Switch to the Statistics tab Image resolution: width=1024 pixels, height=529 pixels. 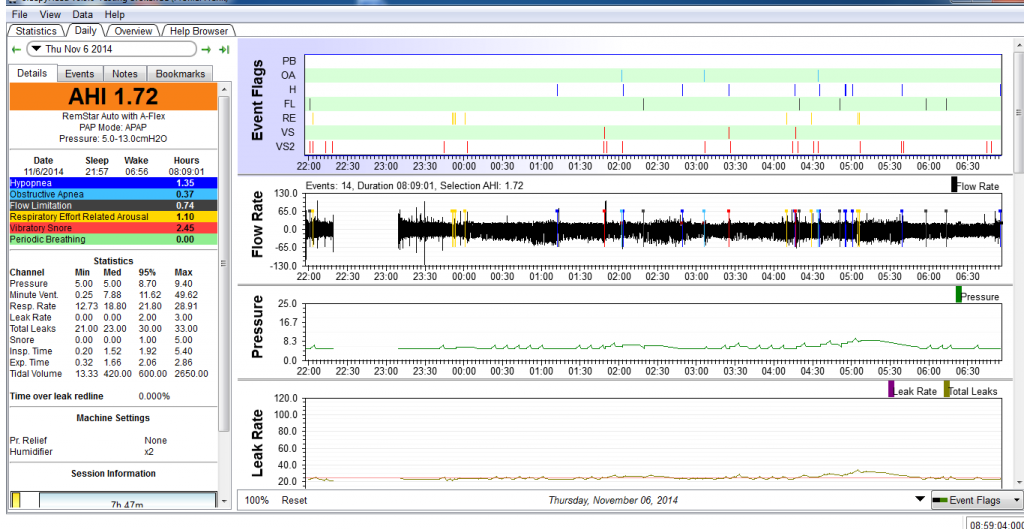36,31
